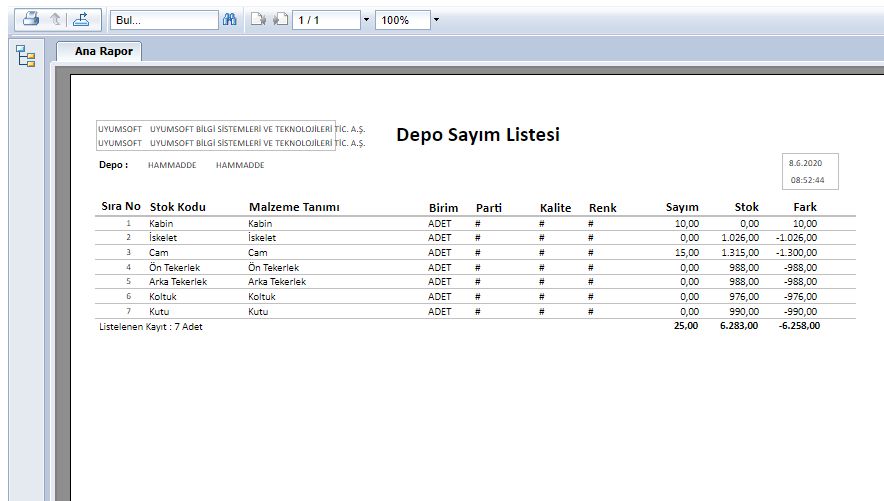Select the Ön Tekerlek stock code row
Image resolution: width=884 pixels, height=501 pixels.
[174, 267]
